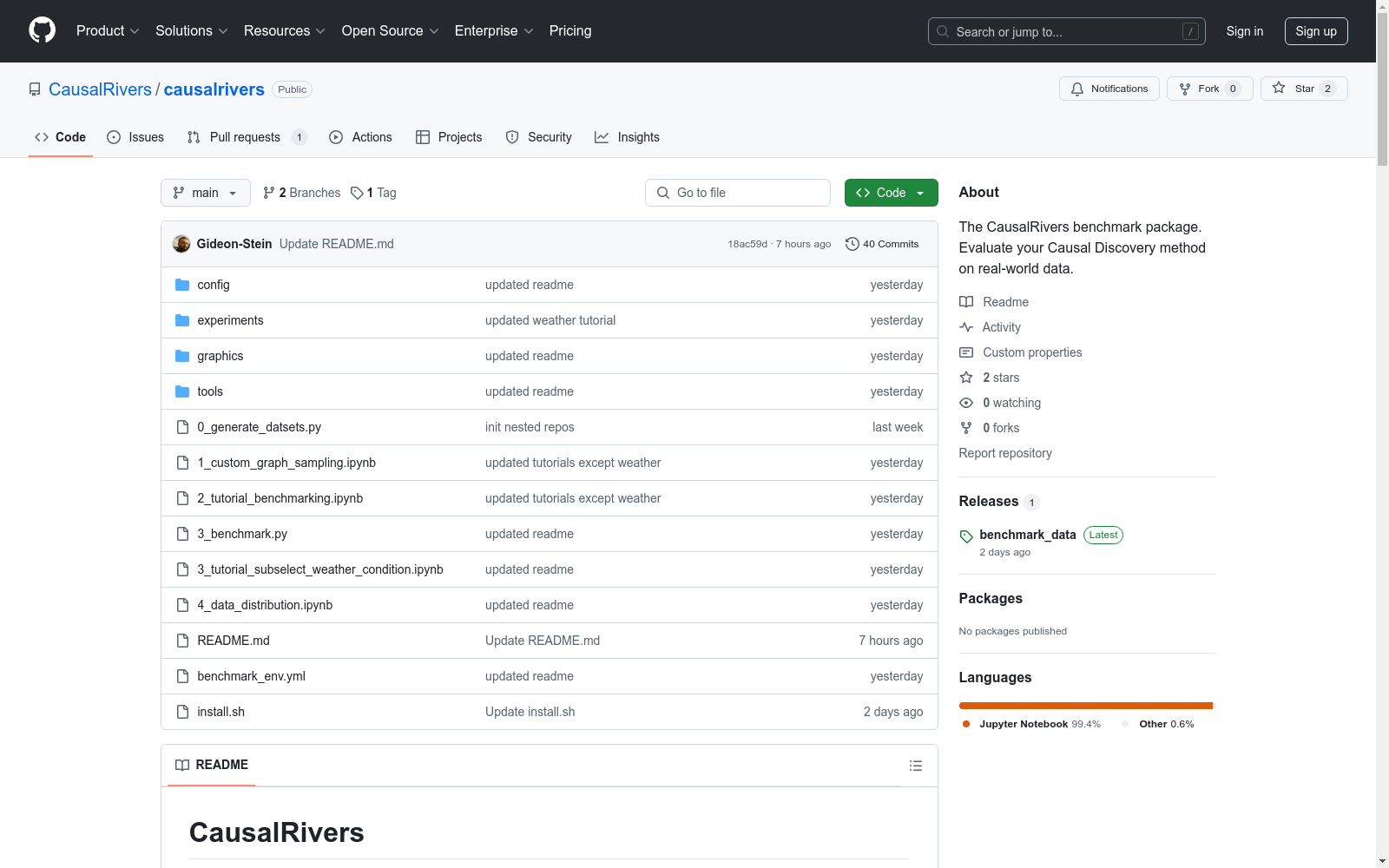1389x868 pixels.
Task: Open the README outline list icon
Action: coord(916,766)
